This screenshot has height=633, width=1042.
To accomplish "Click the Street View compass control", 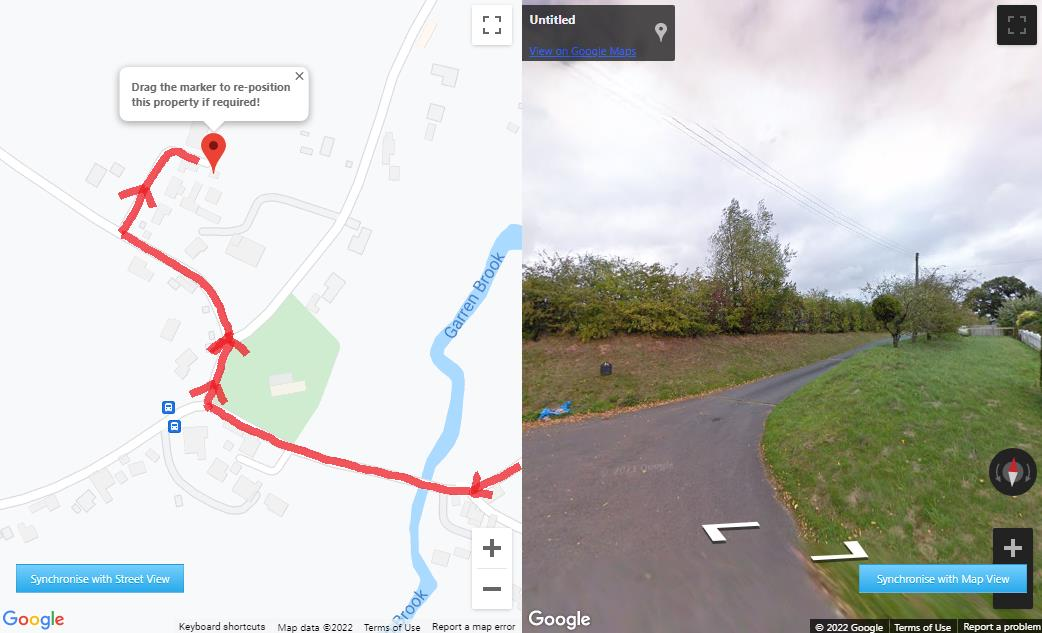I will coord(1013,472).
